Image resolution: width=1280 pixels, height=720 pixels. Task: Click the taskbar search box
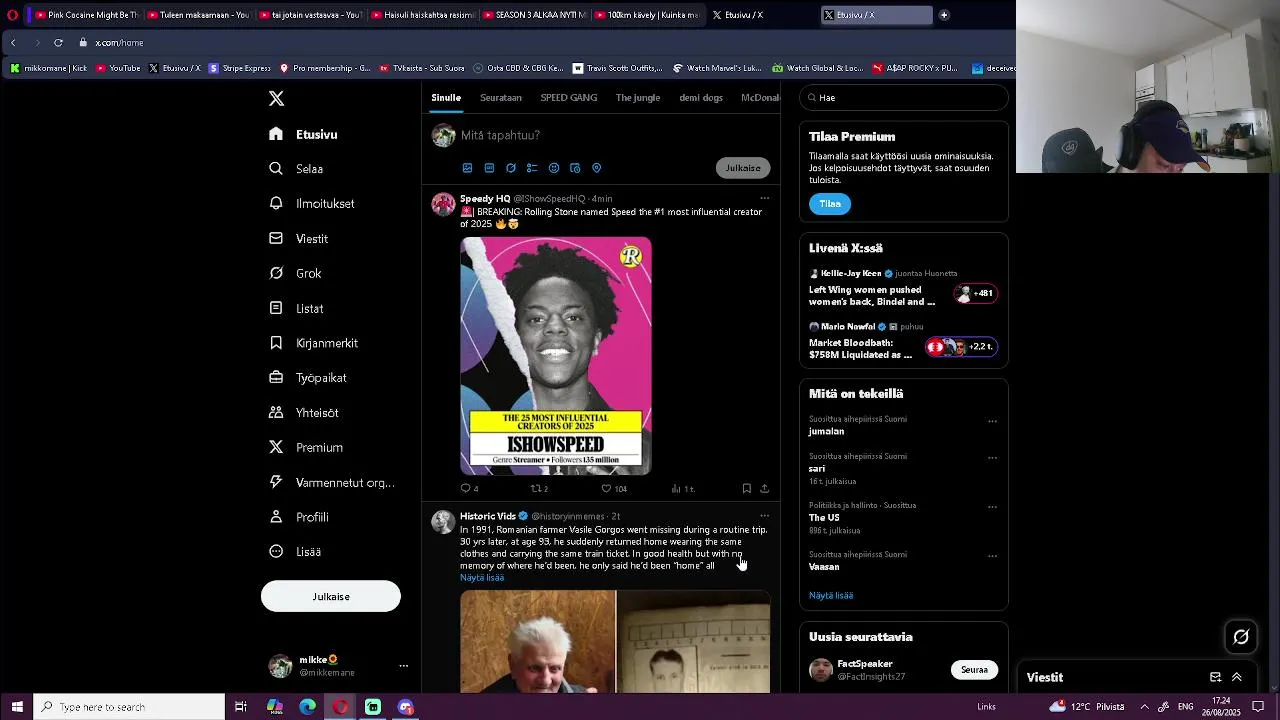pyautogui.click(x=129, y=707)
